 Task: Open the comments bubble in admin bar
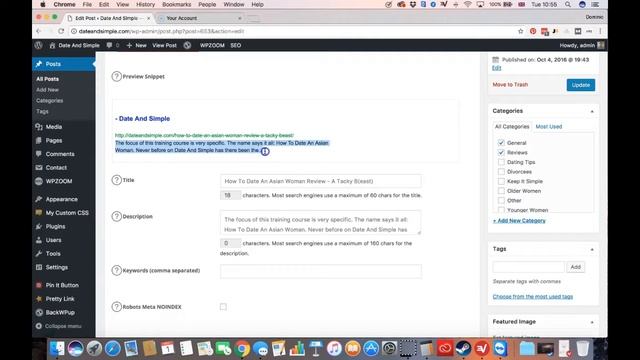tap(109, 45)
